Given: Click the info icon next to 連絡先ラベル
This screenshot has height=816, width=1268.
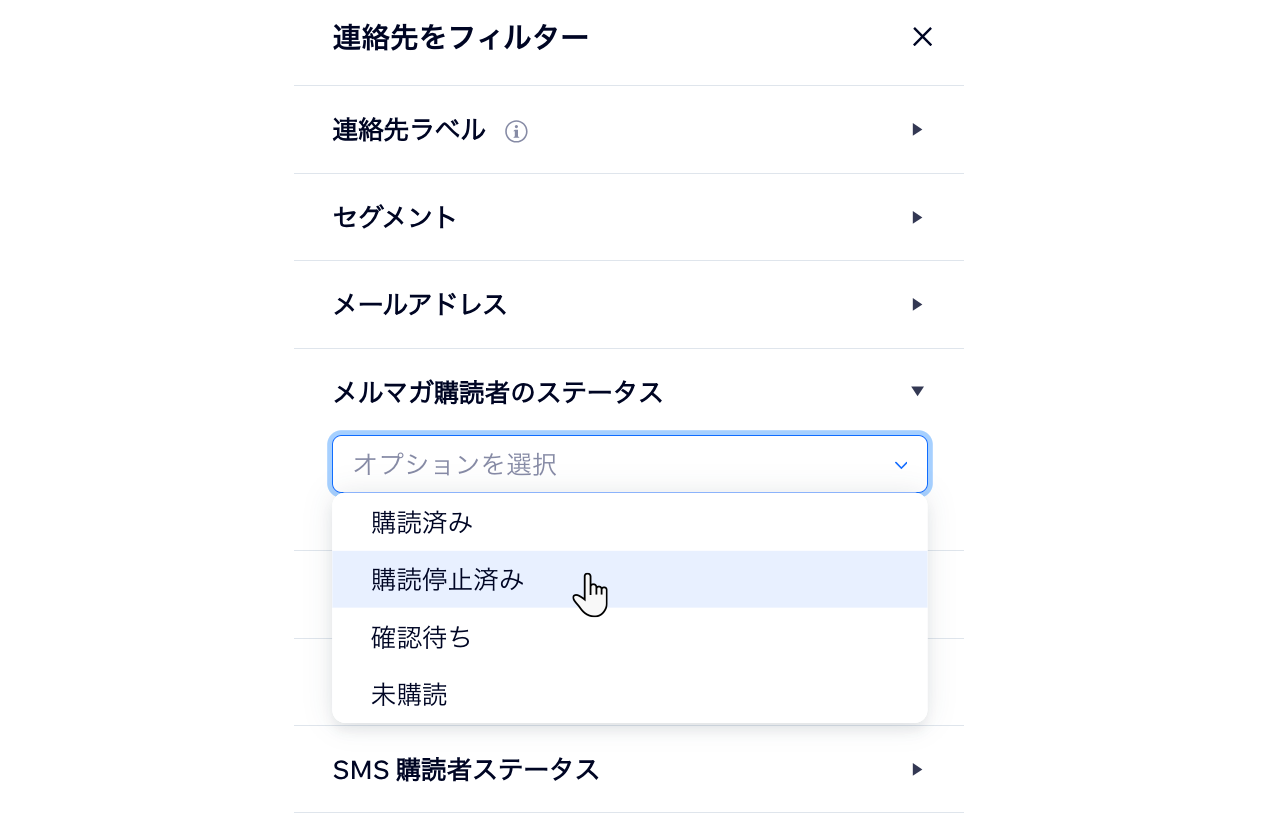Looking at the screenshot, I should (516, 131).
